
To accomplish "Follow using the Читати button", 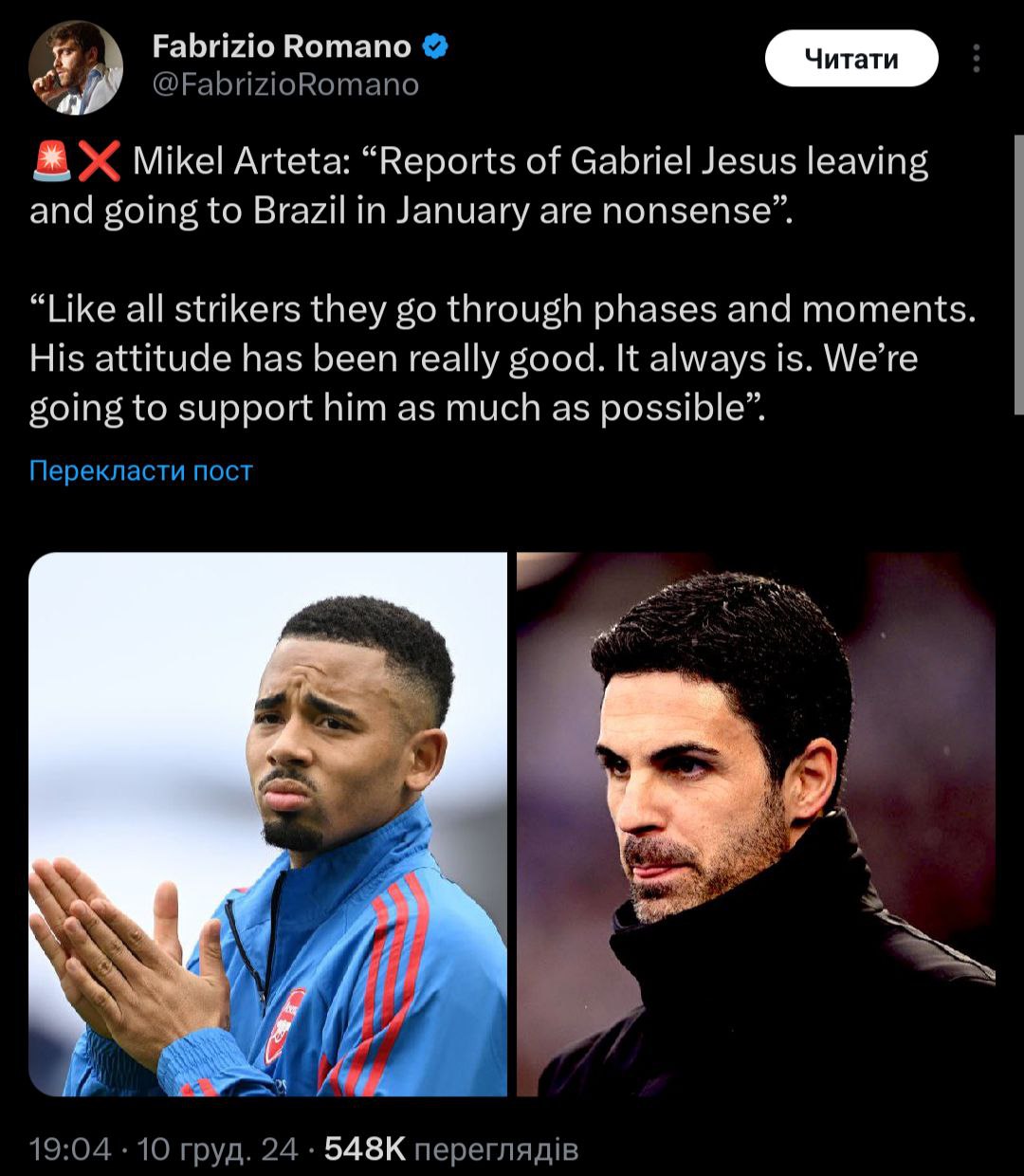I will point(850,59).
